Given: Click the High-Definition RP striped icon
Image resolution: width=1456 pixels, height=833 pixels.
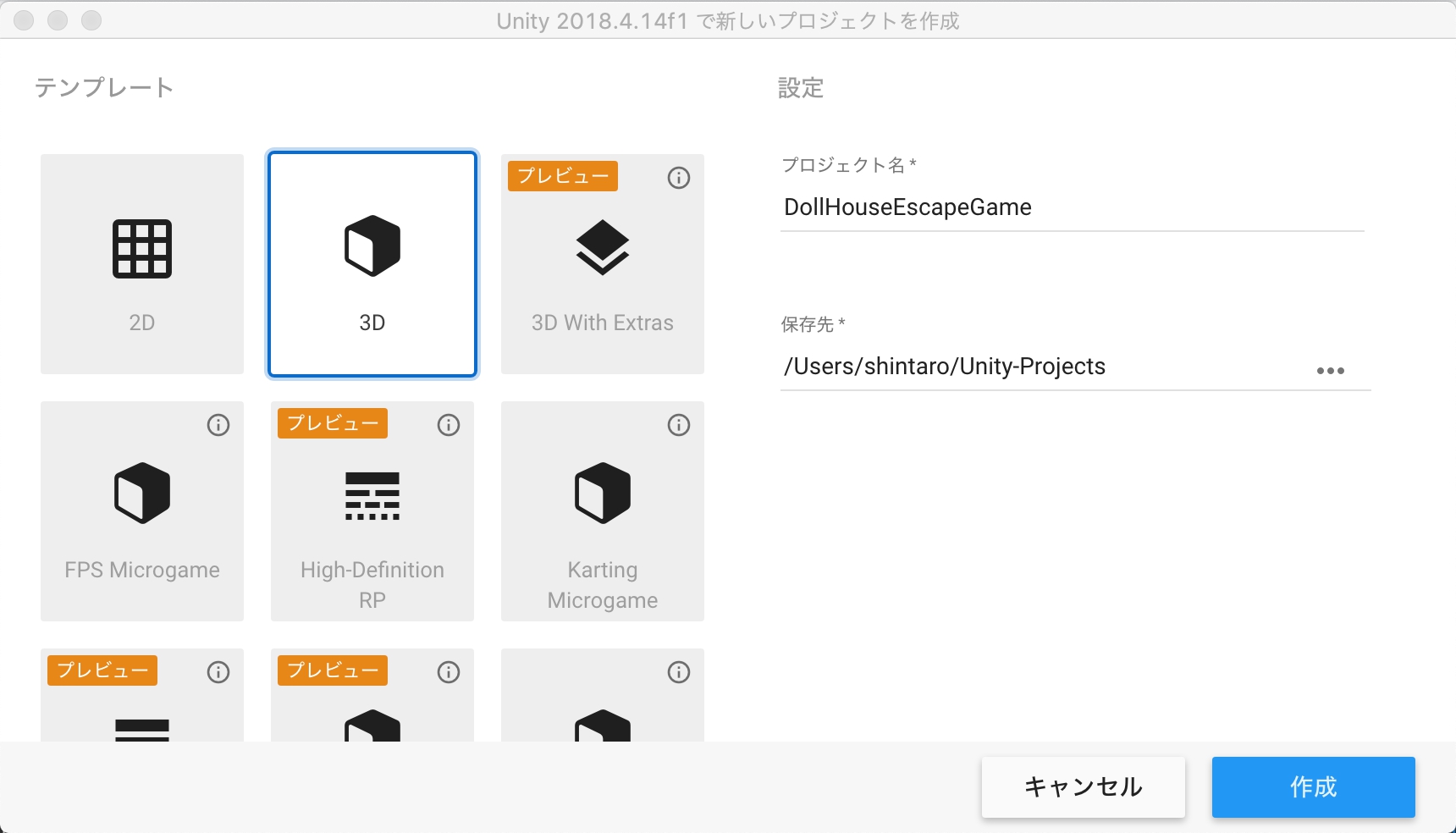Looking at the screenshot, I should tap(372, 496).
